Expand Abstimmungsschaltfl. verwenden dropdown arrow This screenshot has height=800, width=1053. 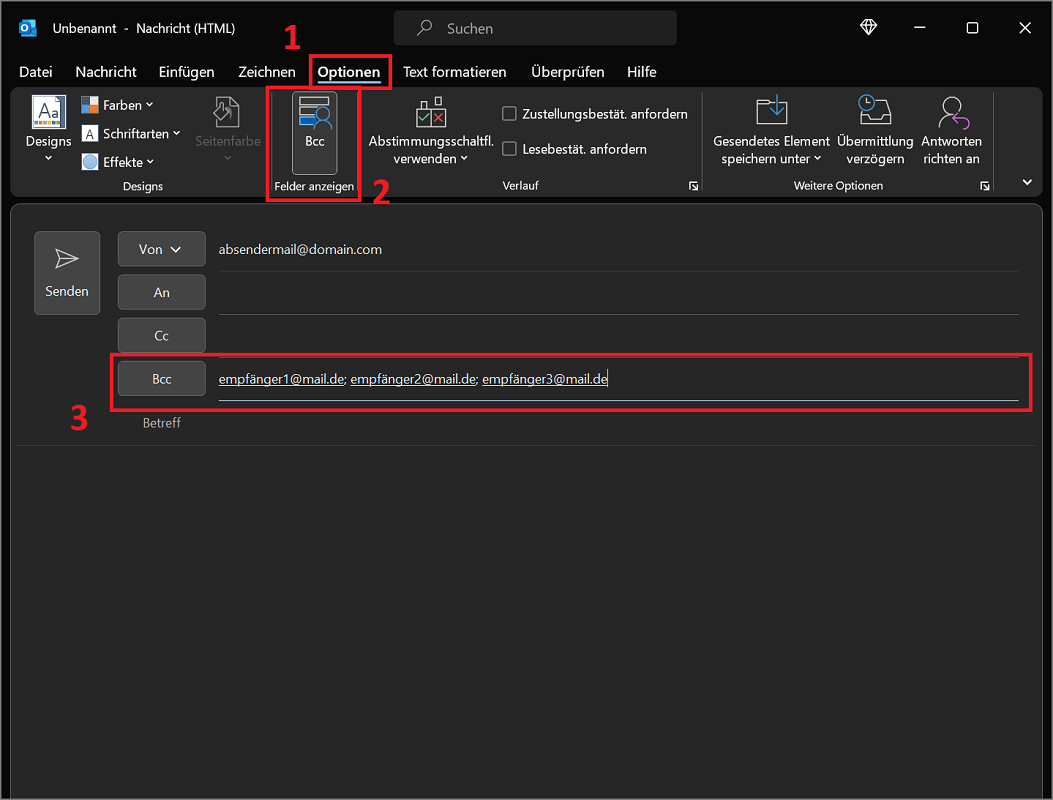click(464, 159)
